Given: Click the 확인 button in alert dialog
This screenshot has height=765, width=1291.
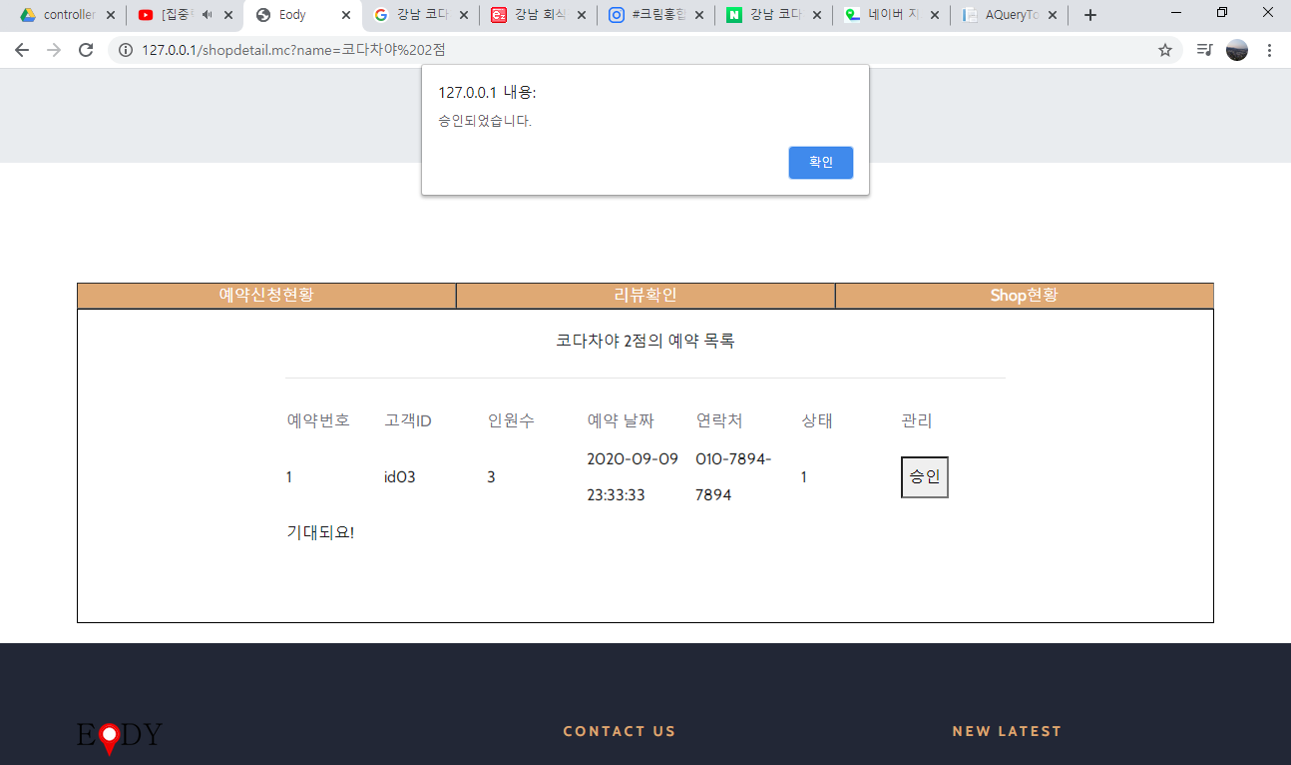Looking at the screenshot, I should pyautogui.click(x=820, y=163).
